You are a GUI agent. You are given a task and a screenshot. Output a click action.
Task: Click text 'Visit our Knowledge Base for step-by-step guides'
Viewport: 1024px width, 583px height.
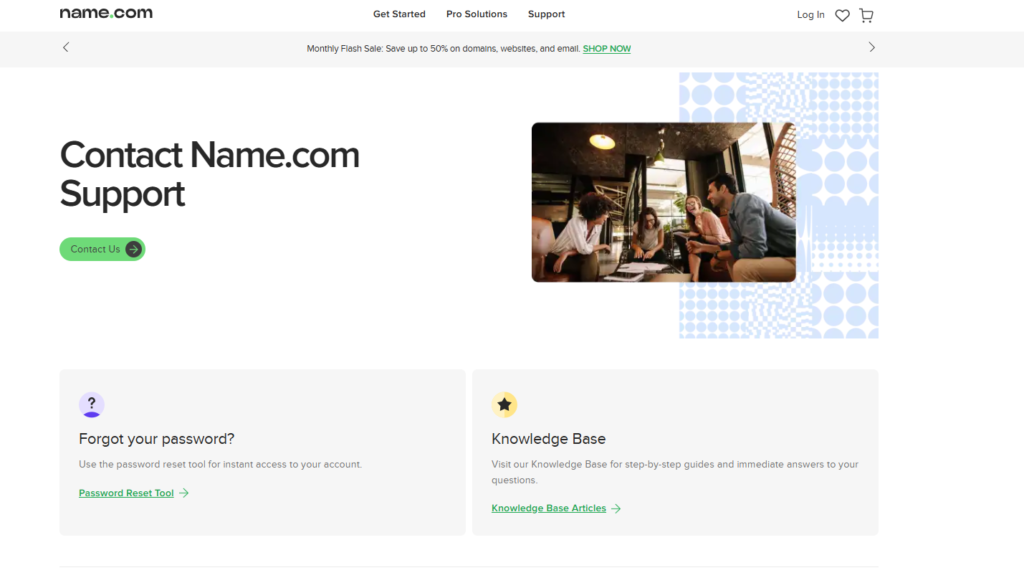tap(675, 472)
